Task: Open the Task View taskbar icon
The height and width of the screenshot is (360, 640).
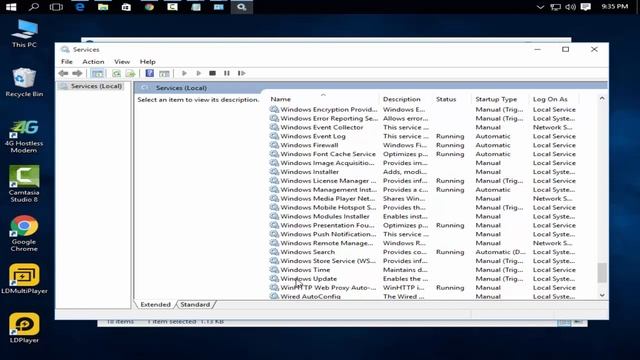Action: [x=56, y=7]
